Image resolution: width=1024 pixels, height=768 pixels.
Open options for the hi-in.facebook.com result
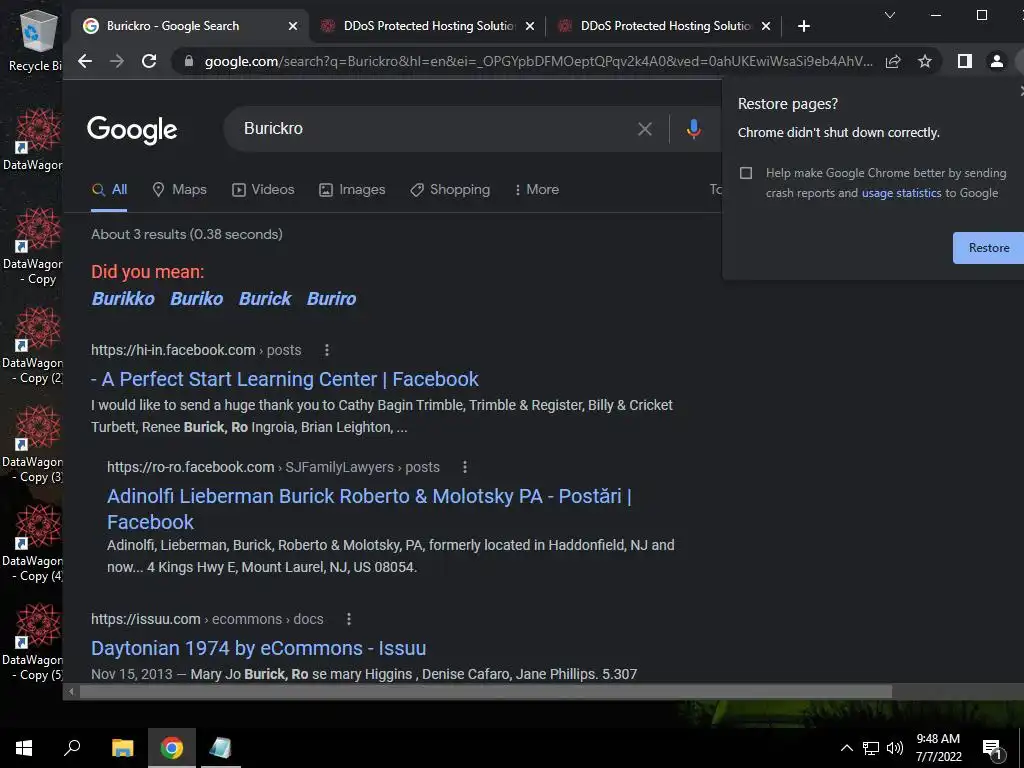pos(327,350)
